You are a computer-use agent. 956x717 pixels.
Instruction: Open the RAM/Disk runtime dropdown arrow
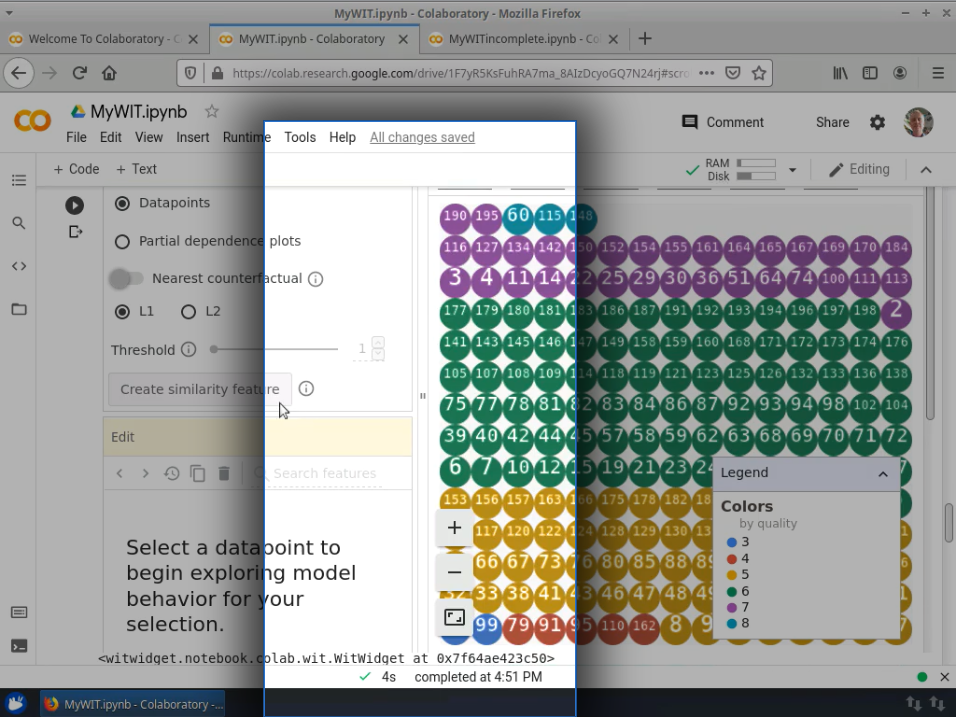pos(793,169)
